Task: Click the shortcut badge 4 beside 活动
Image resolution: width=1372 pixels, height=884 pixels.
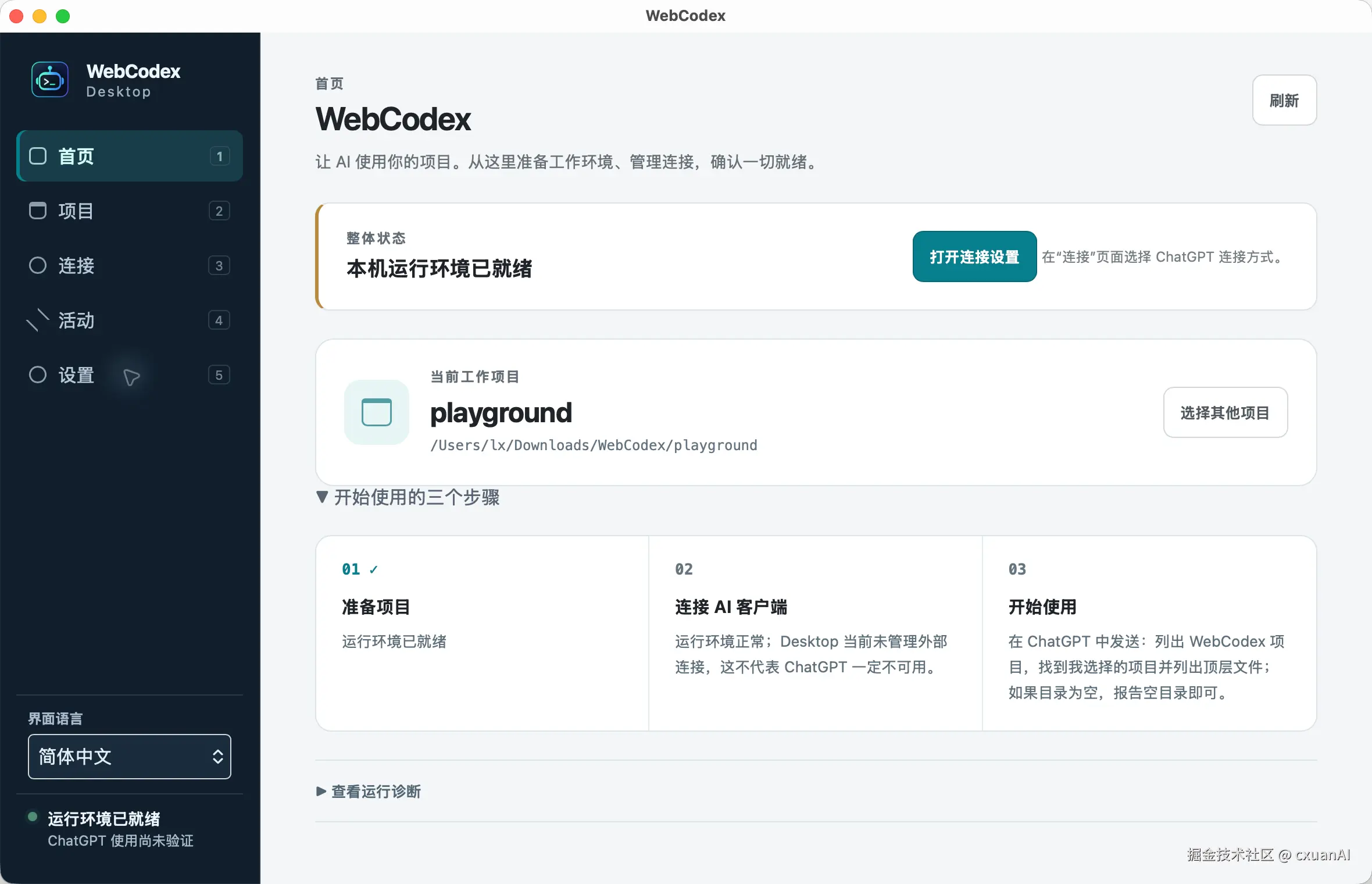Action: click(219, 320)
